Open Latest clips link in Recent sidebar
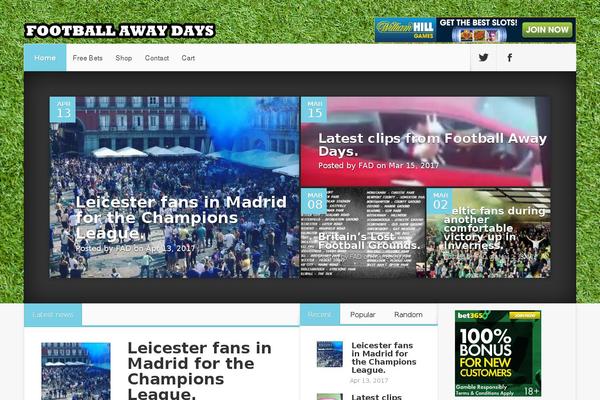 tap(377, 397)
